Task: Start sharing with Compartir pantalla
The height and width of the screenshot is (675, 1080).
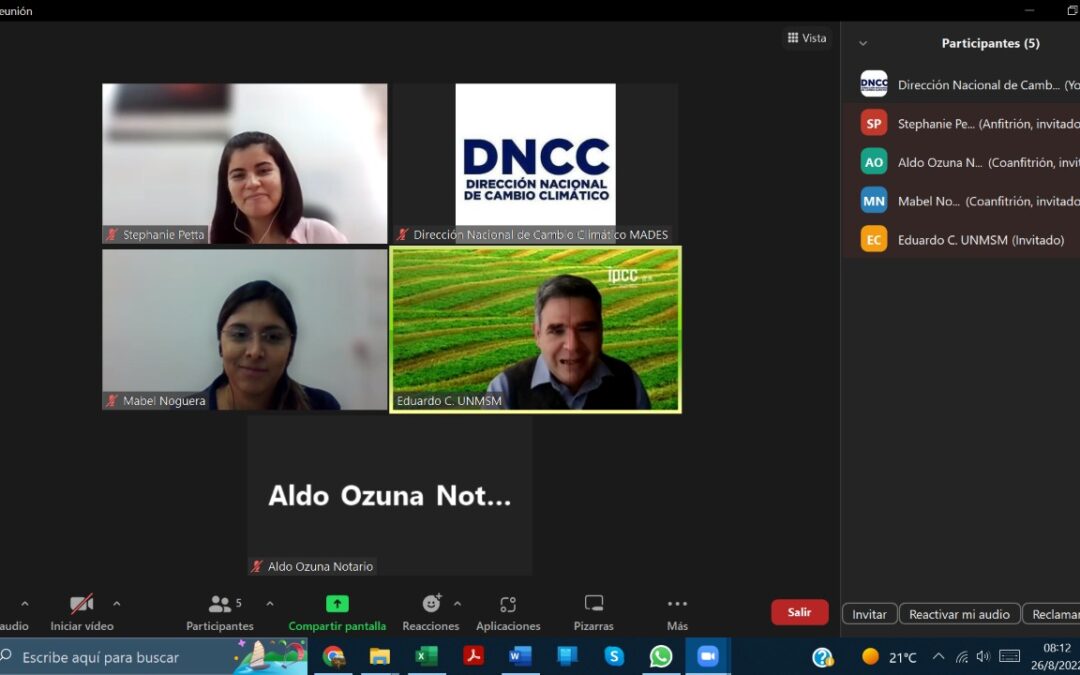Action: (x=337, y=612)
